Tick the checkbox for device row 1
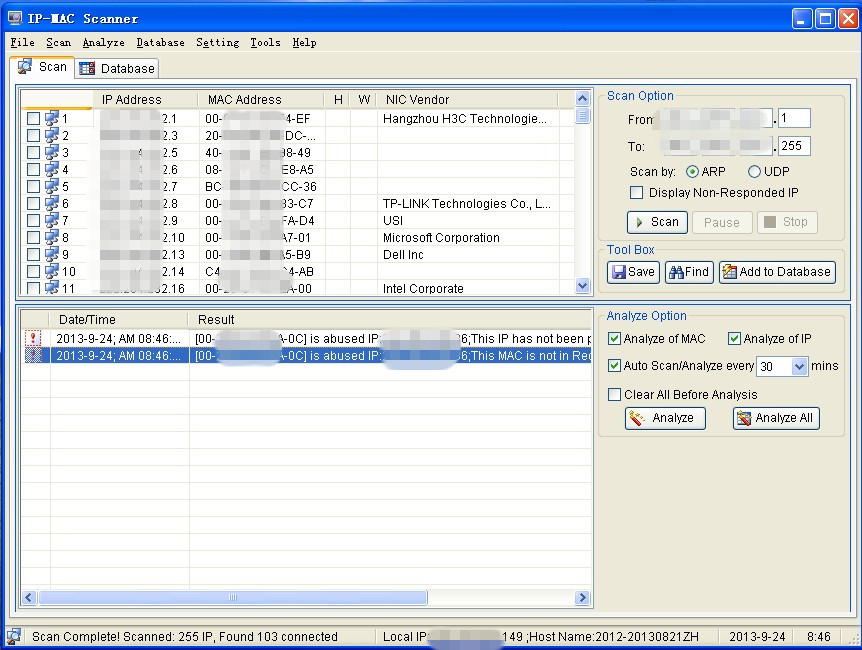 [x=33, y=118]
